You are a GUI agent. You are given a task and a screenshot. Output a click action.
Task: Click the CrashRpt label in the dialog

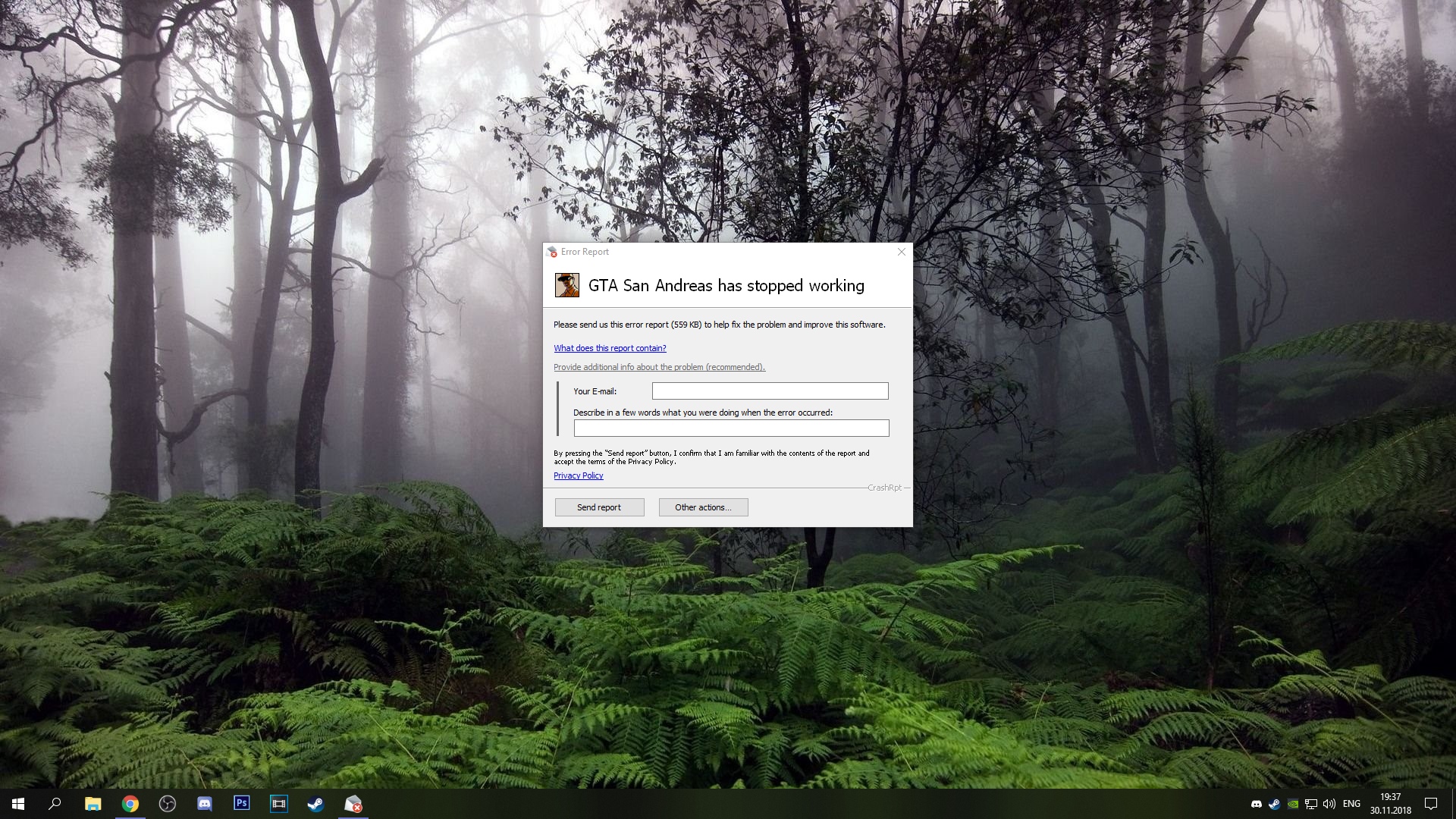884,488
